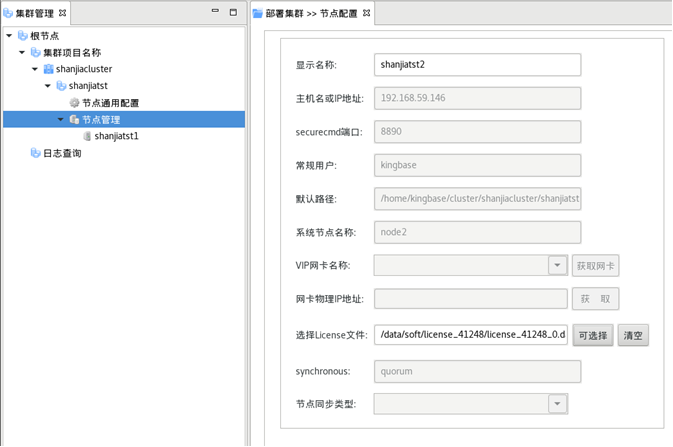The image size is (673, 447).
Task: Click the 显示名称 text field
Action: pos(476,65)
